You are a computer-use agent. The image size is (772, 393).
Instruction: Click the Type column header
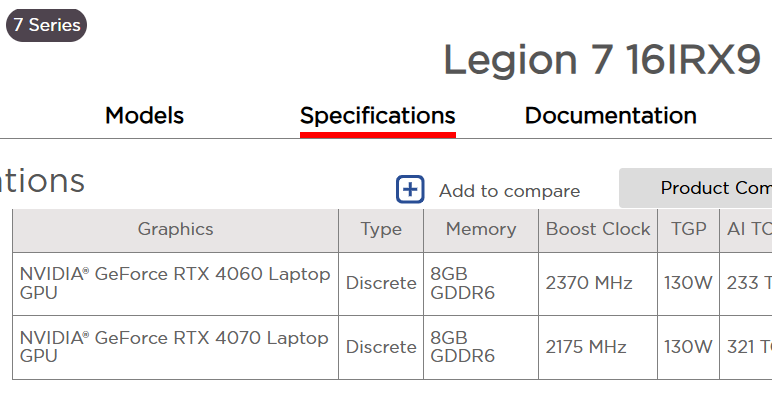tap(381, 230)
